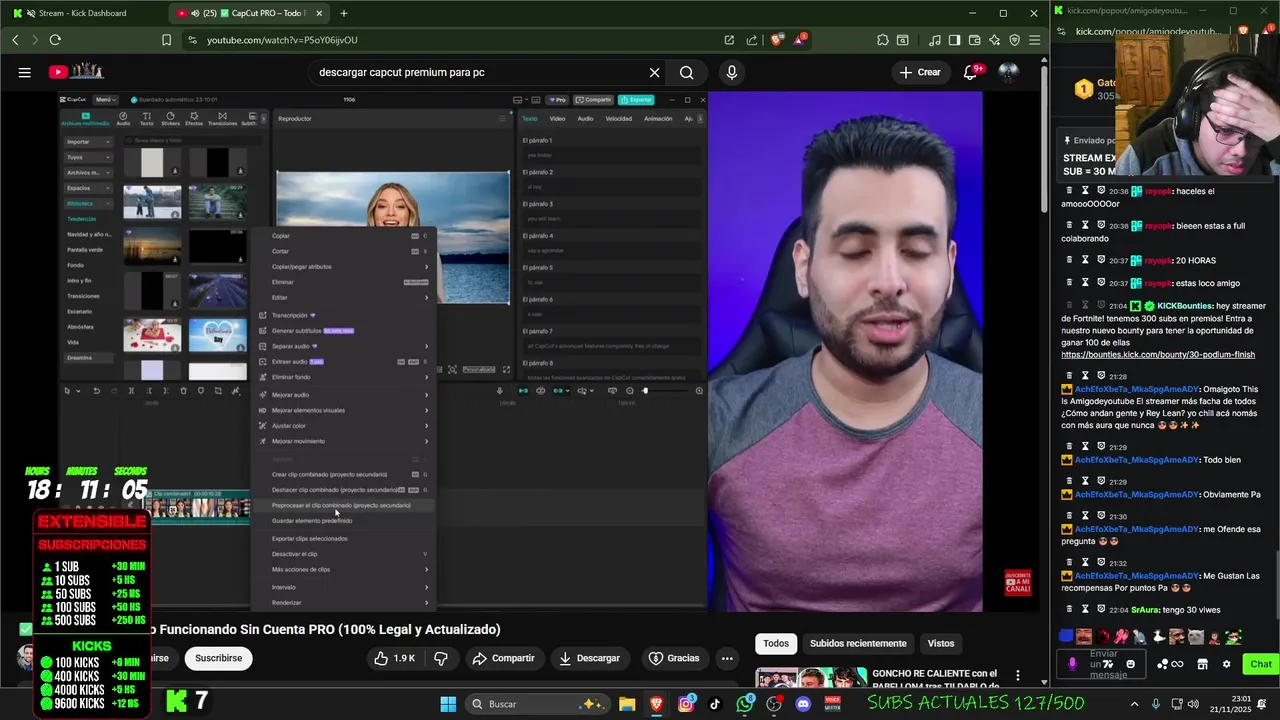
Task: Open the Brave Wallet icon
Action: pyautogui.click(x=974, y=40)
